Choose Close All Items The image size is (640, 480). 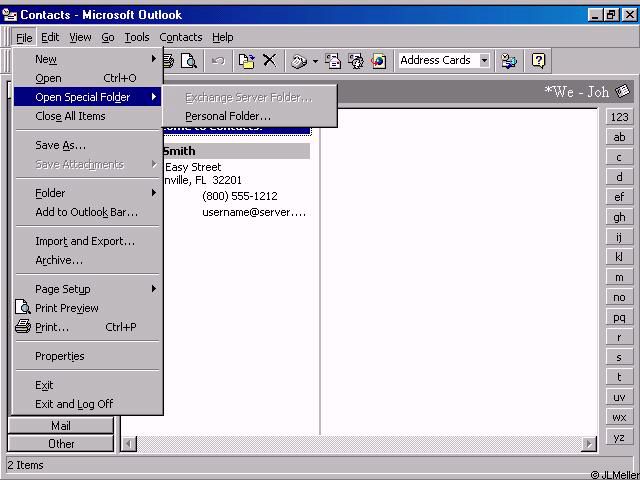pyautogui.click(x=88, y=116)
